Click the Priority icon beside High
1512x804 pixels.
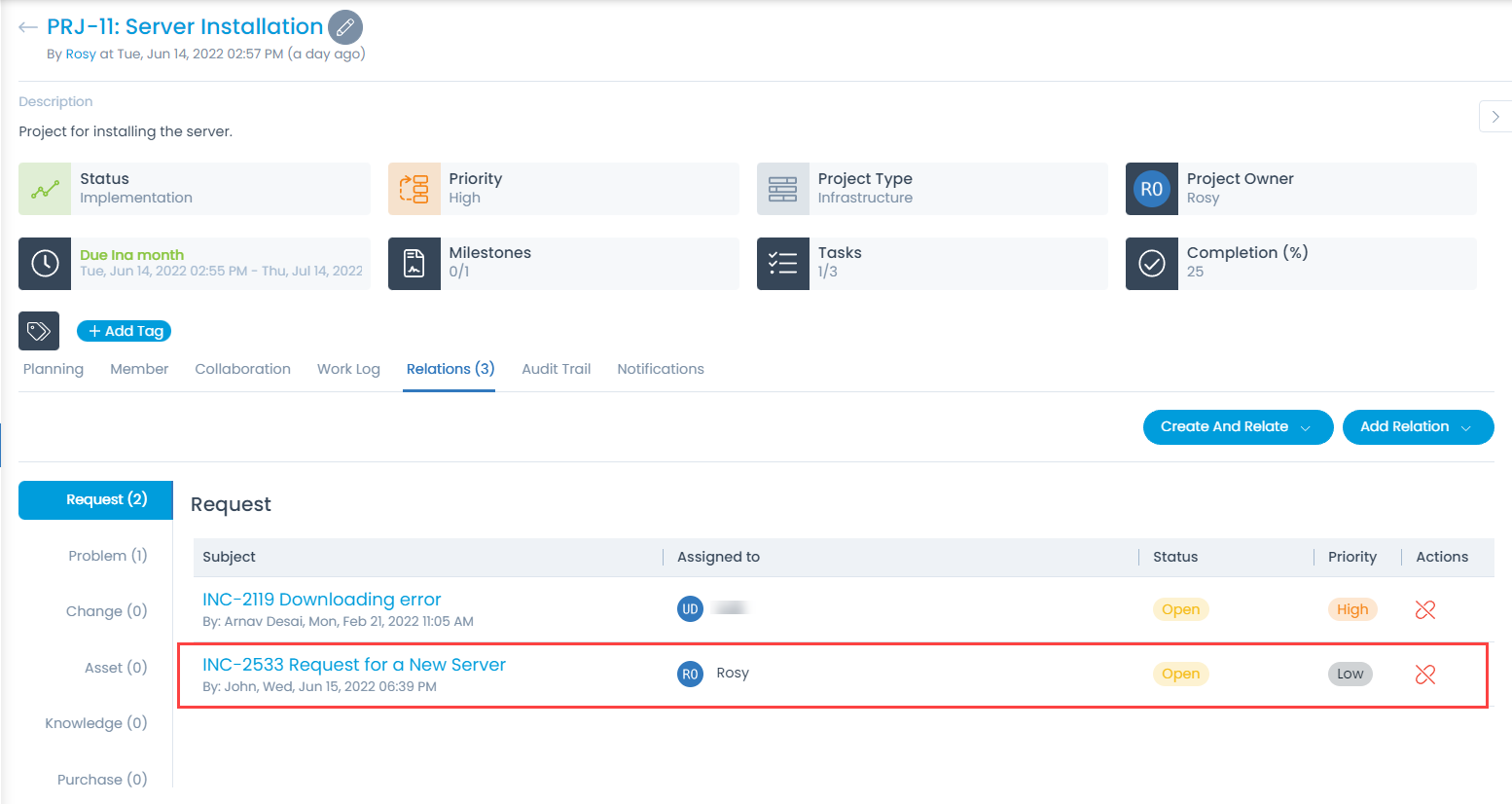(x=414, y=188)
